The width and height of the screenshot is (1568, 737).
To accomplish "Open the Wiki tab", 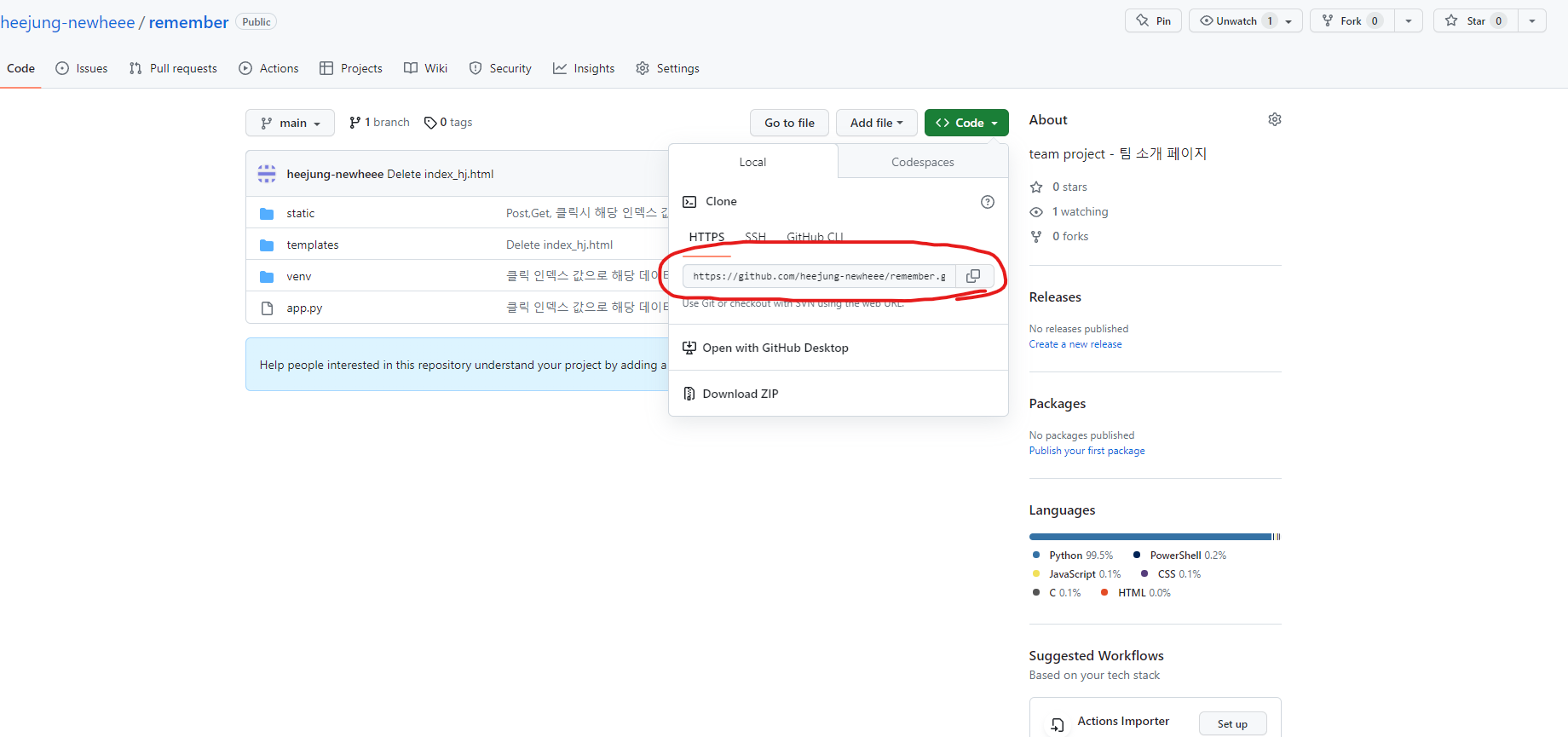I will click(425, 68).
